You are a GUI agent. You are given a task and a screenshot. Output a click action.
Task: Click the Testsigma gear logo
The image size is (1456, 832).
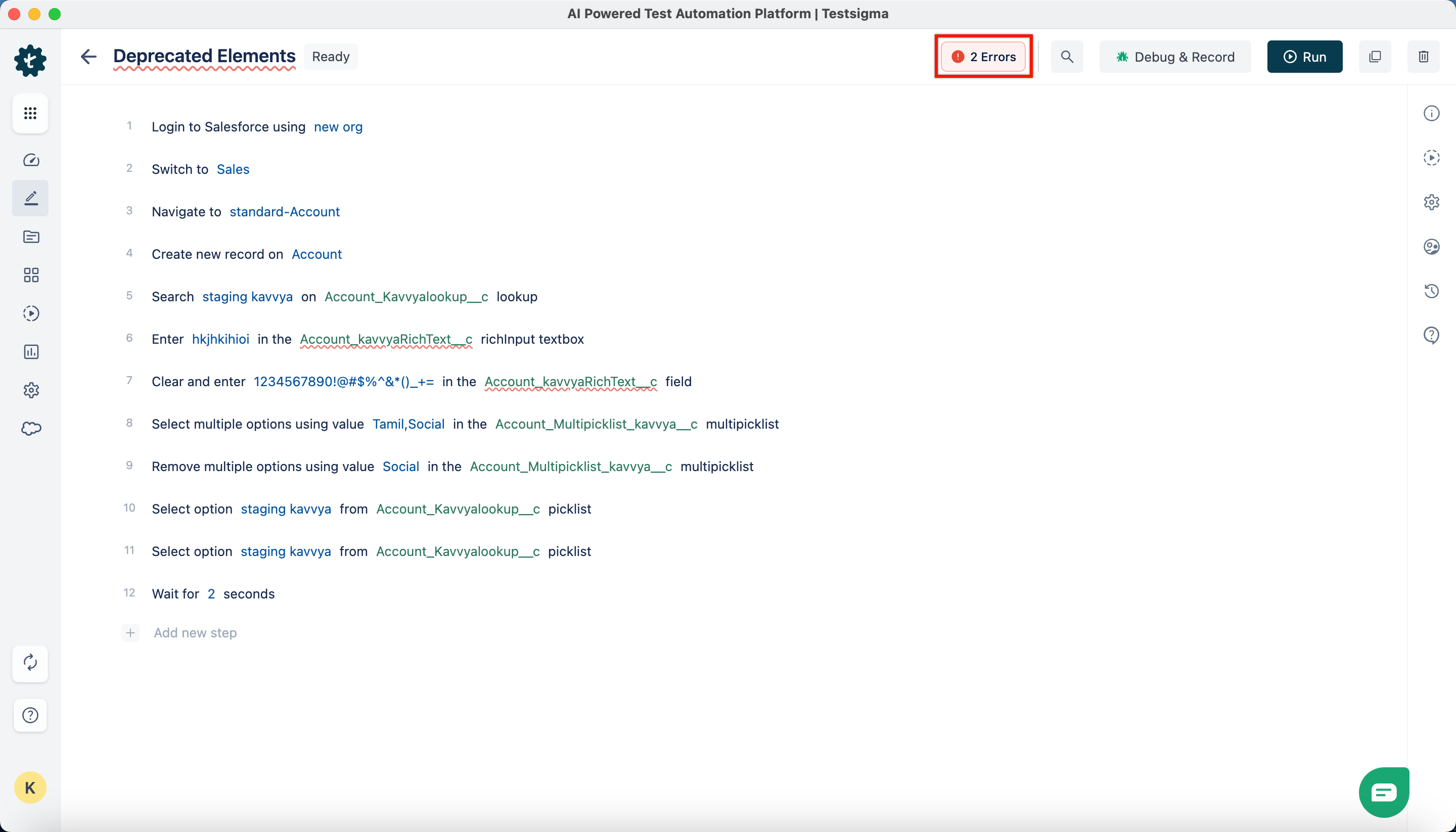[30, 61]
